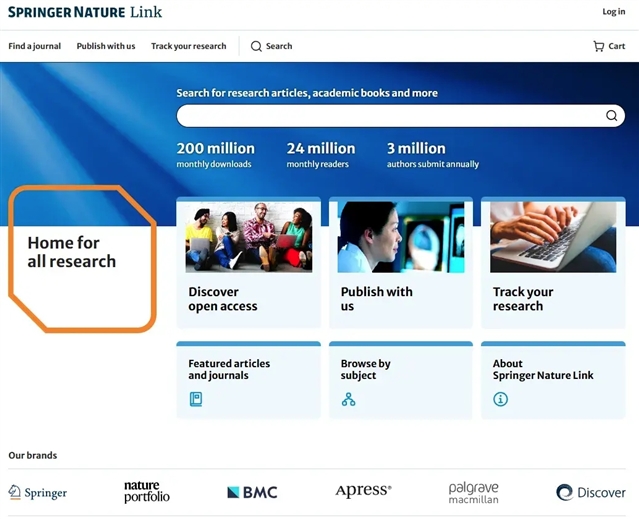Click the Log in link
This screenshot has height=519, width=639.
[x=613, y=12]
